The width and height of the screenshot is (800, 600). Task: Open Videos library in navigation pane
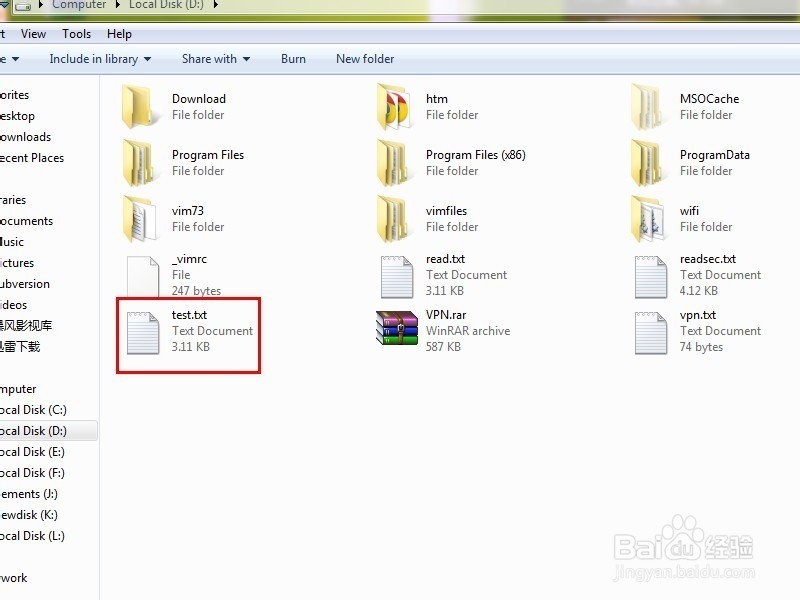tap(14, 305)
